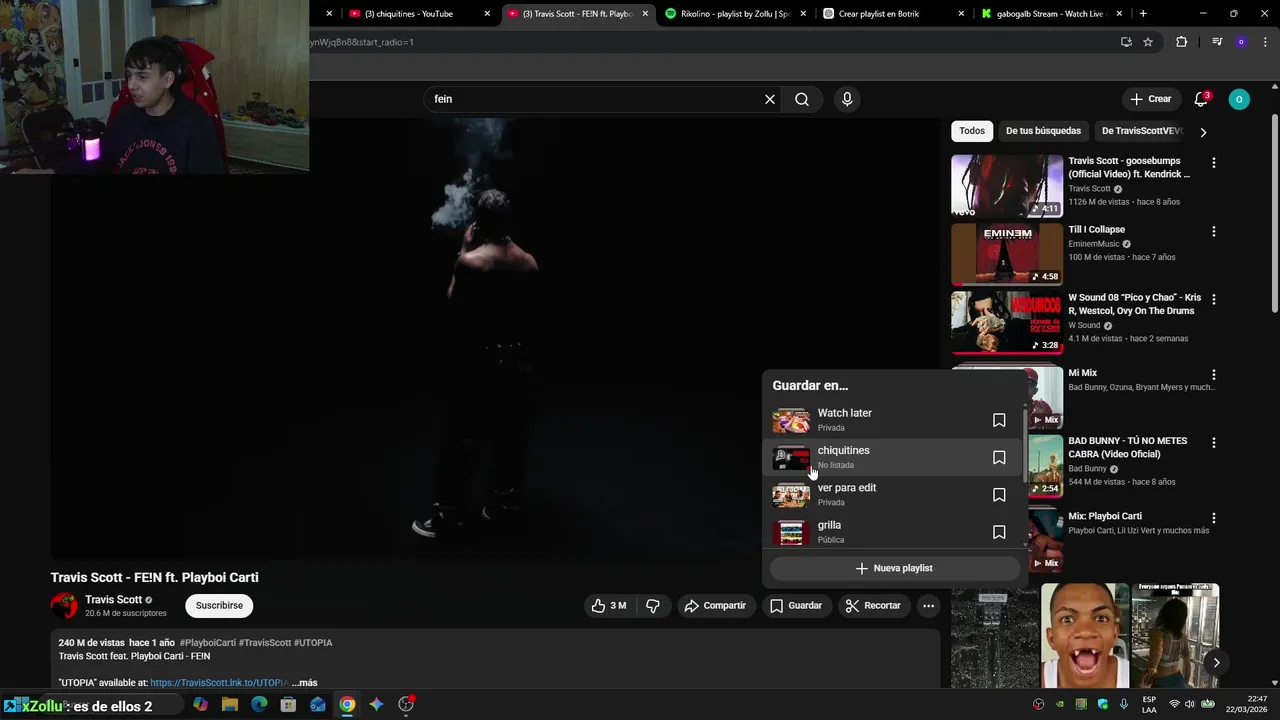The image size is (1280, 720).
Task: Select the De TravisScottVEVO chip
Action: point(1142,131)
